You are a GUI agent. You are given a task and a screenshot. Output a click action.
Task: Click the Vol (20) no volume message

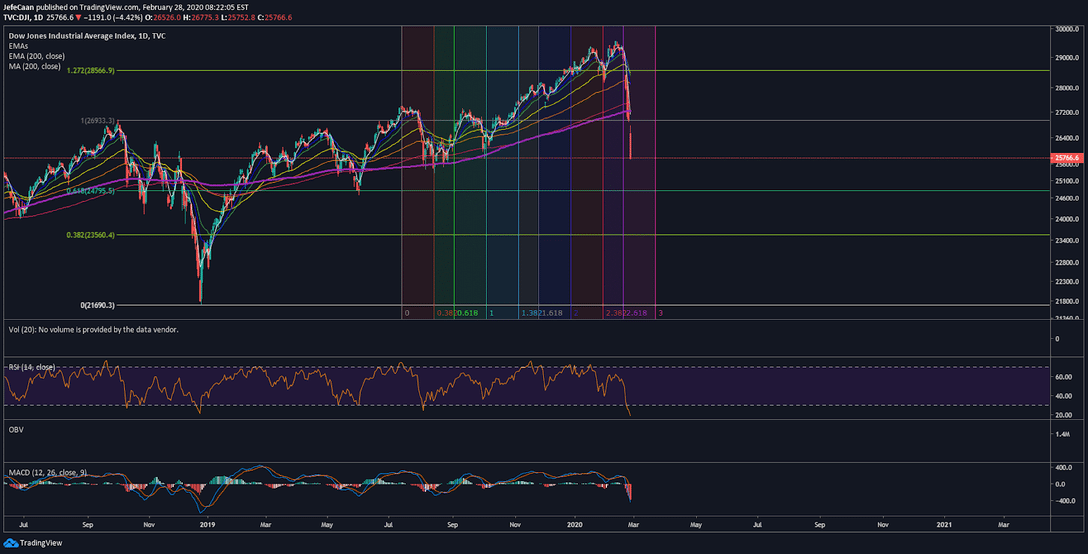pos(94,330)
